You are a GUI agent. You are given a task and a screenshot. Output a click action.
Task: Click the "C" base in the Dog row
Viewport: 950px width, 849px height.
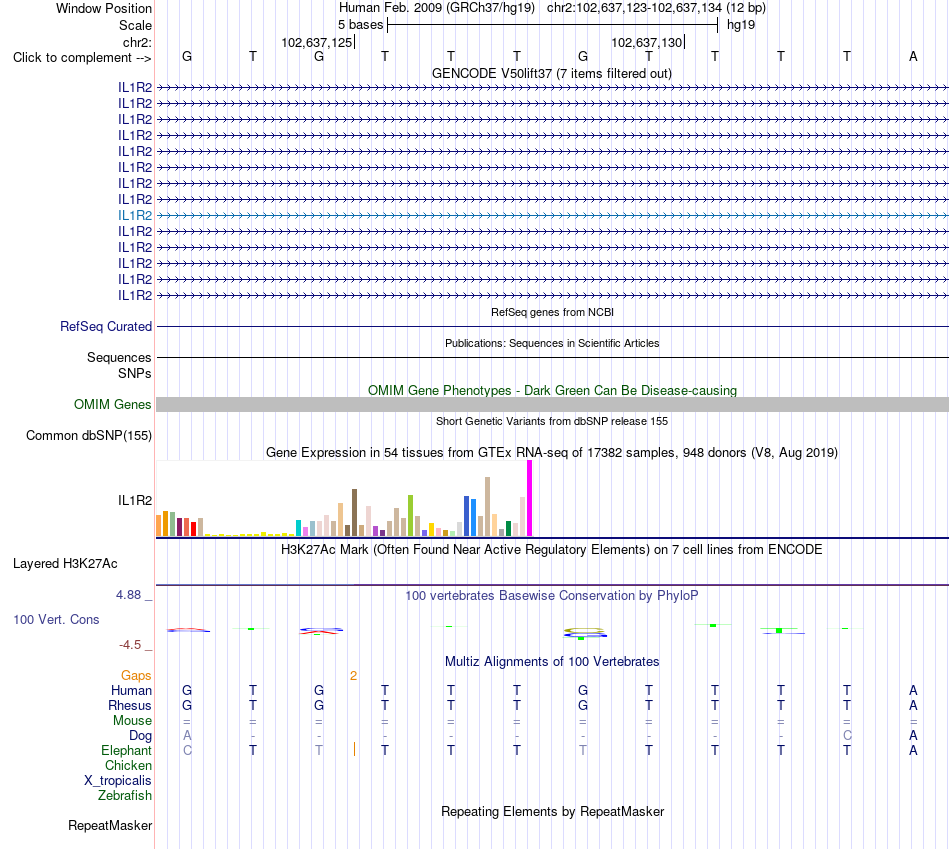point(847,736)
